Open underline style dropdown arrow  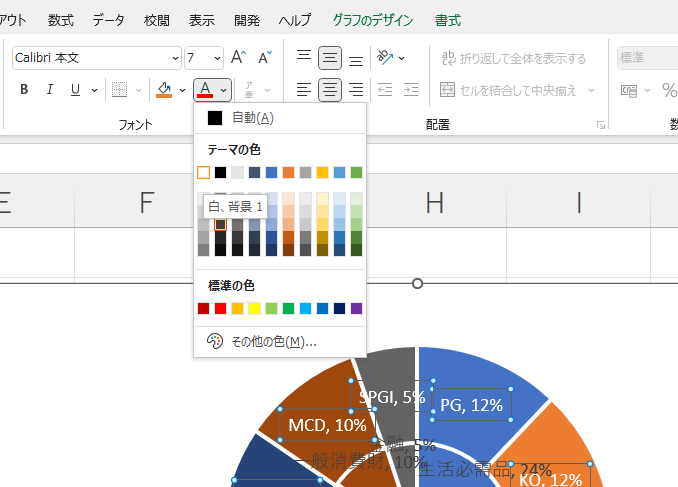pos(94,90)
